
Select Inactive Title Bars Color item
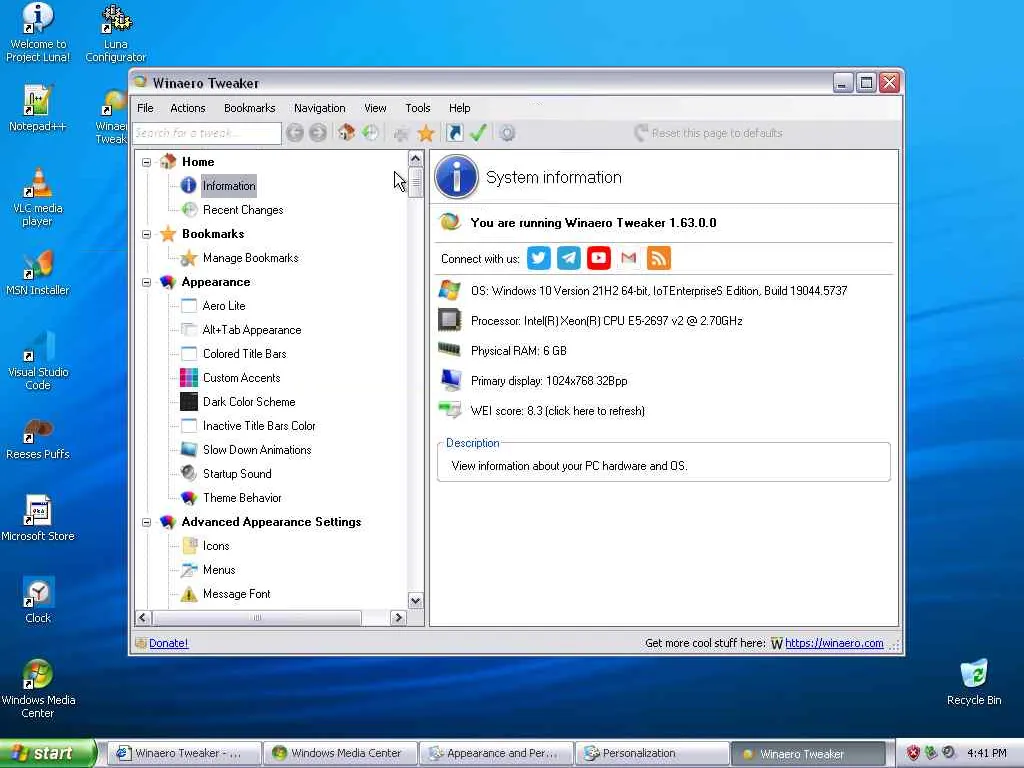[259, 426]
